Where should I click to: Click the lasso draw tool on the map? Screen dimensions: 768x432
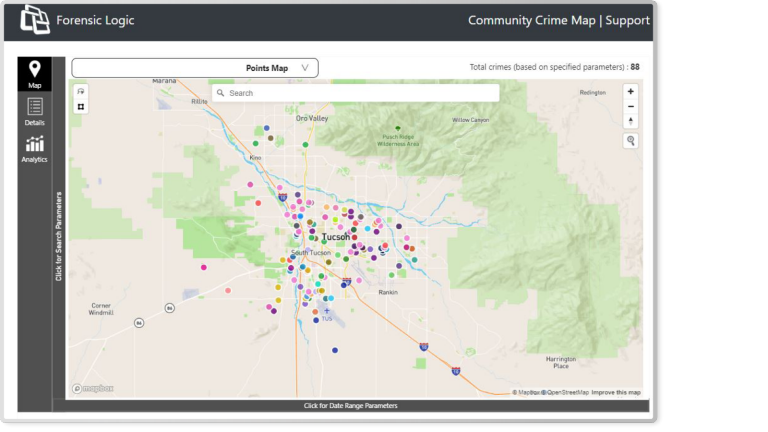click(81, 91)
